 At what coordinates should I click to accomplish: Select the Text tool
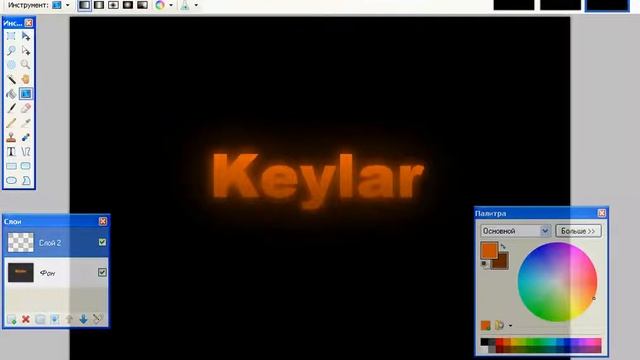[x=11, y=151]
